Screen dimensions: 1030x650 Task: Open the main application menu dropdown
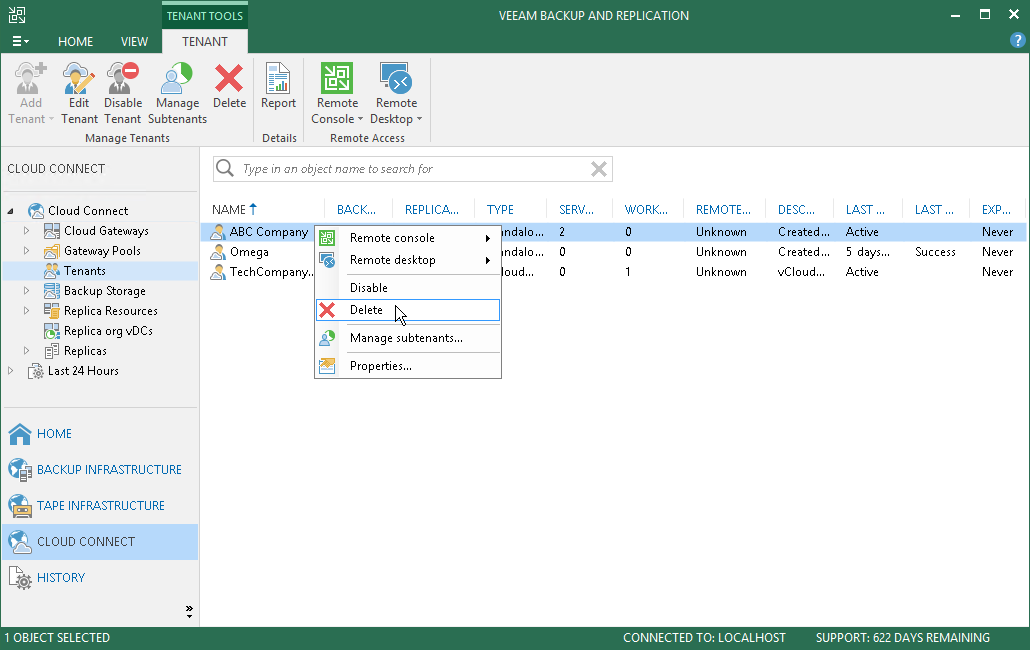click(20, 41)
